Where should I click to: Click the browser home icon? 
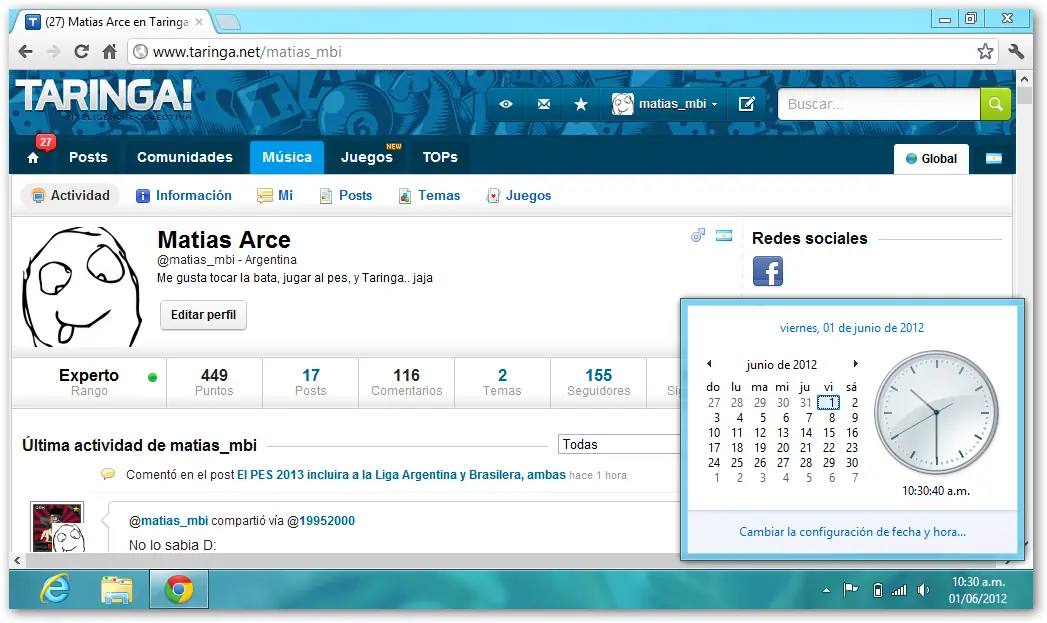point(110,51)
